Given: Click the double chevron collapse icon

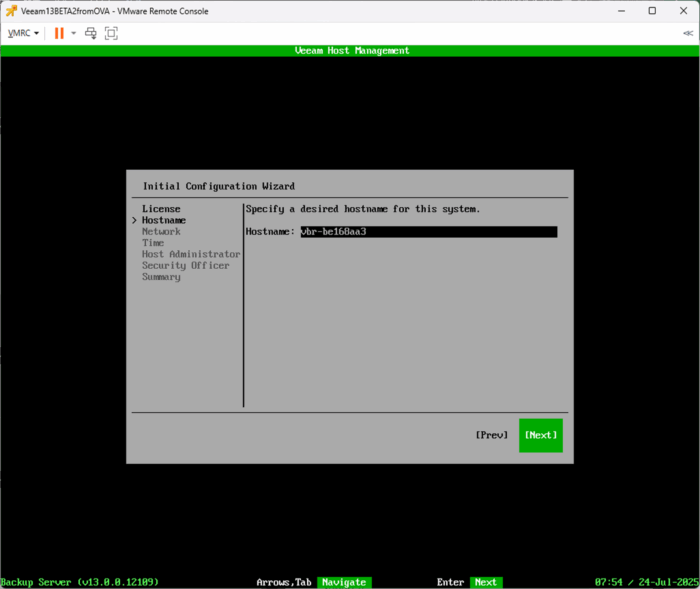Looking at the screenshot, I should point(688,33).
